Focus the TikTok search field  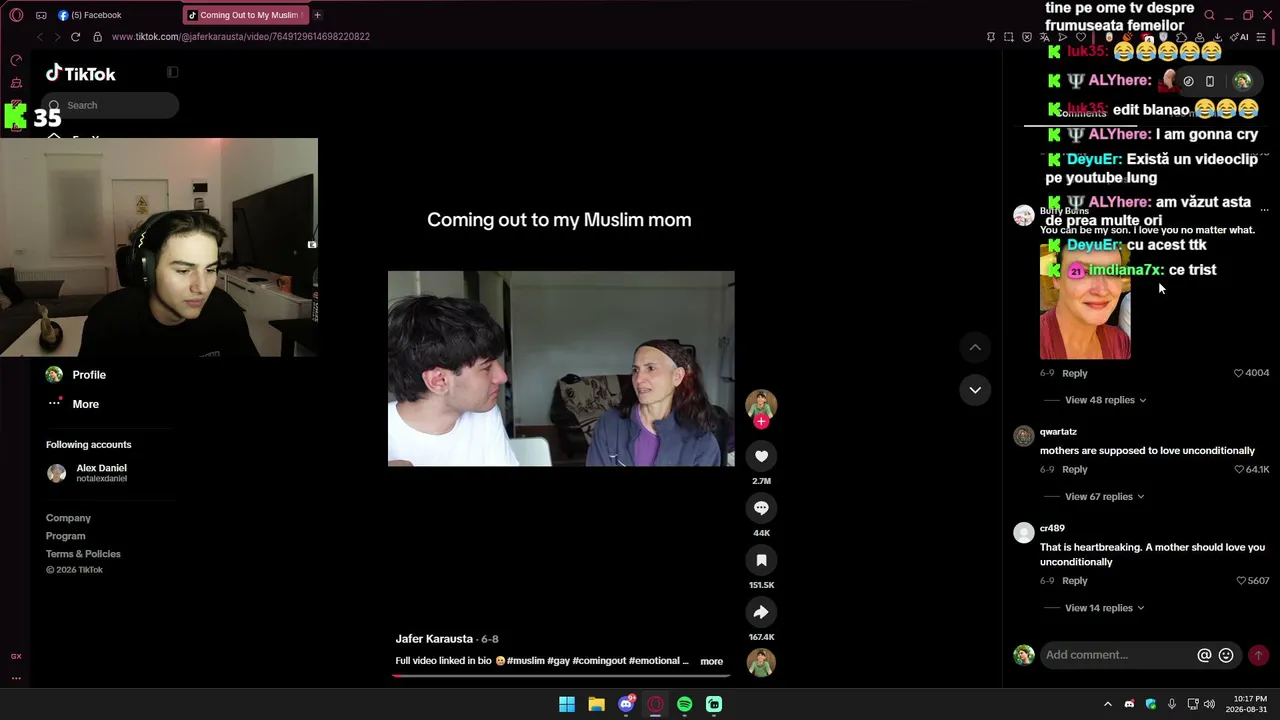tap(112, 105)
